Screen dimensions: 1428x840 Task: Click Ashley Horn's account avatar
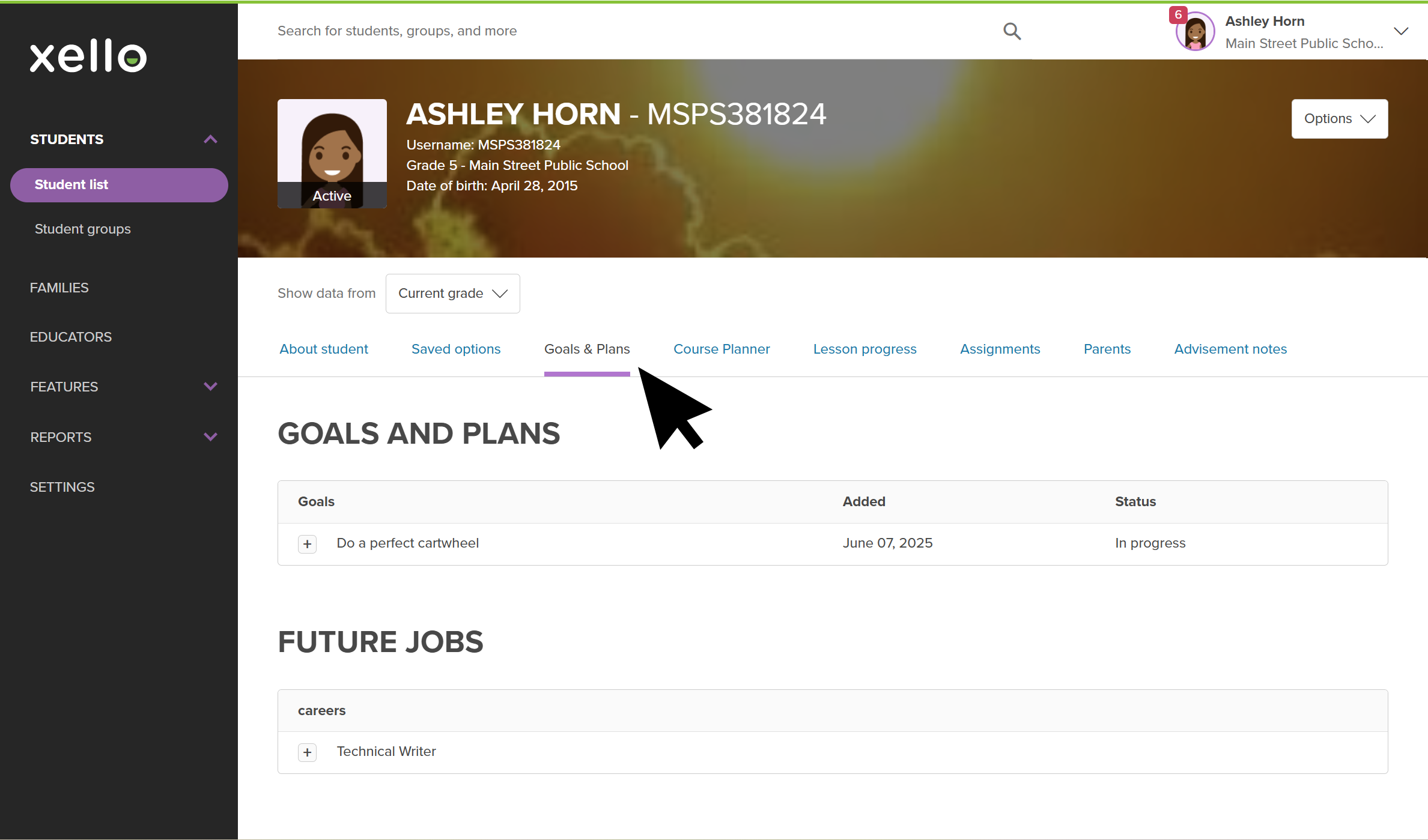click(x=1196, y=32)
